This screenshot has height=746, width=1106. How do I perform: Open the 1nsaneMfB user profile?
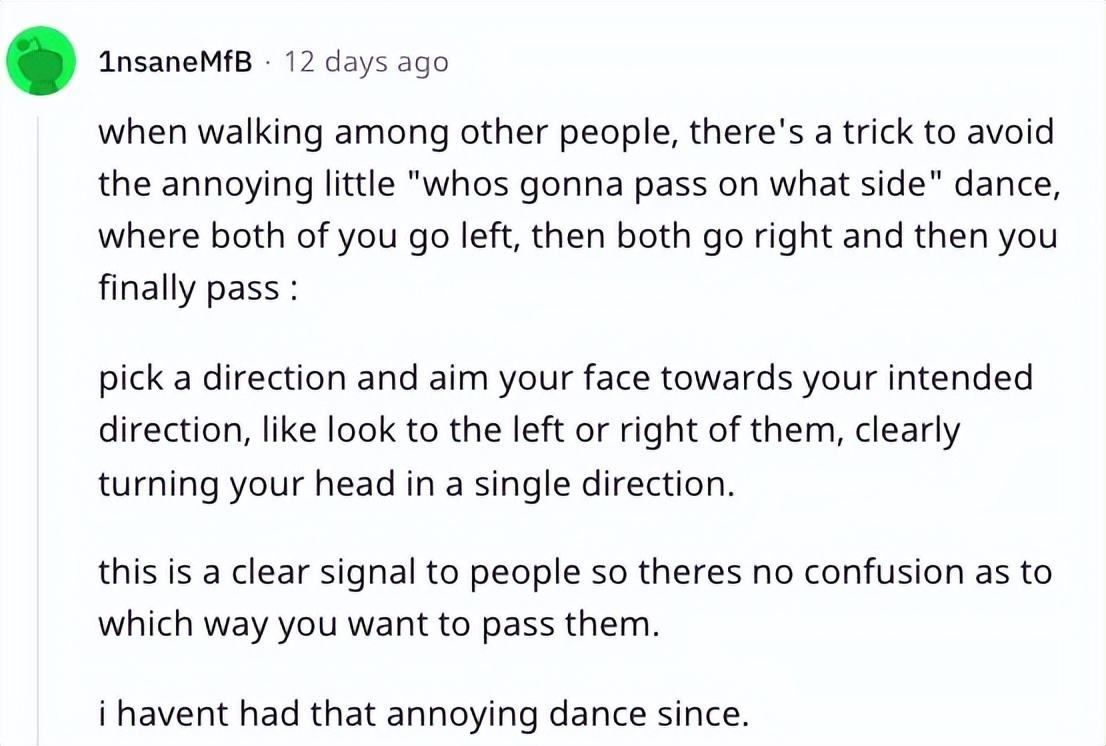coord(175,63)
